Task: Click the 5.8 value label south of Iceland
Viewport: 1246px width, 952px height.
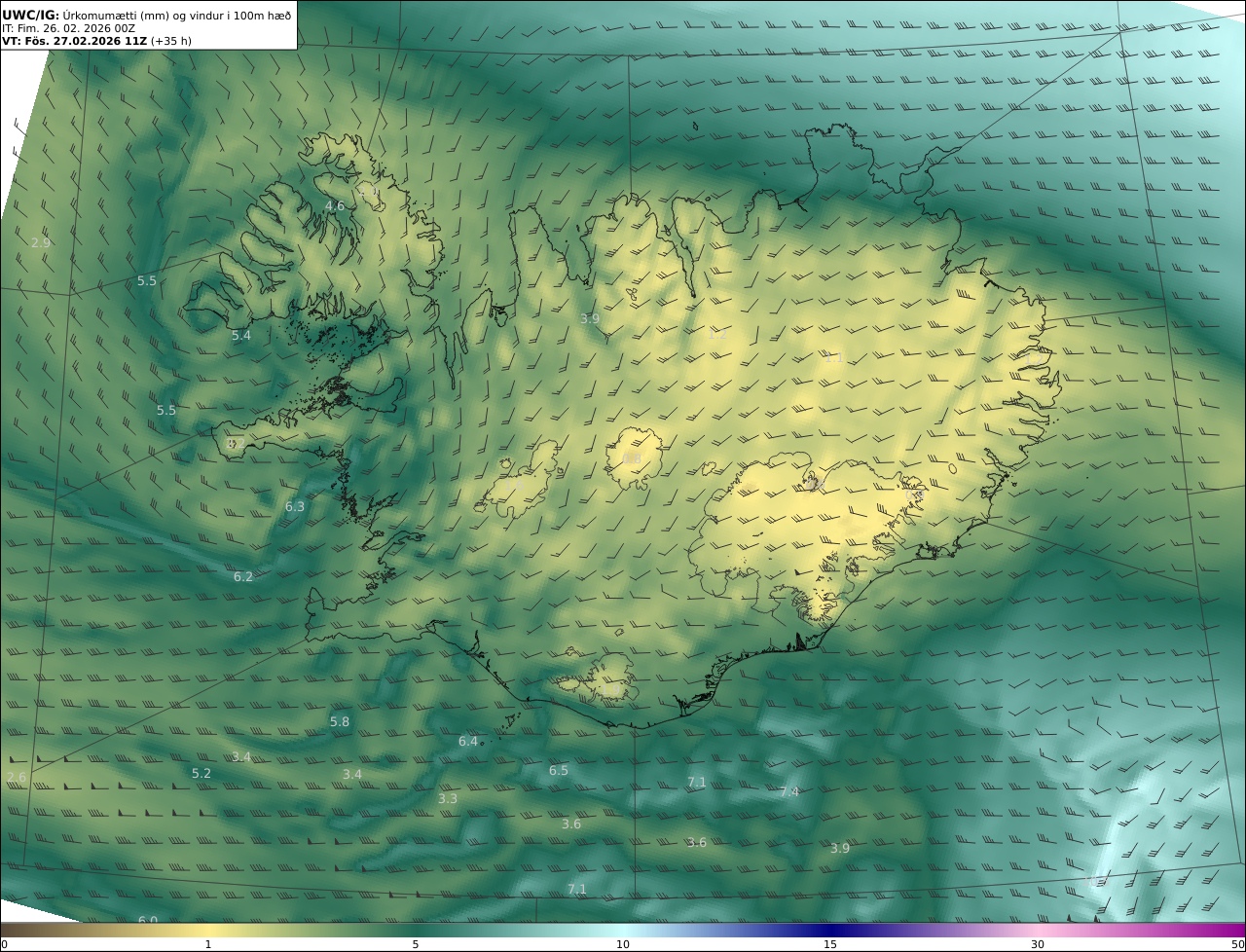Action: [340, 722]
